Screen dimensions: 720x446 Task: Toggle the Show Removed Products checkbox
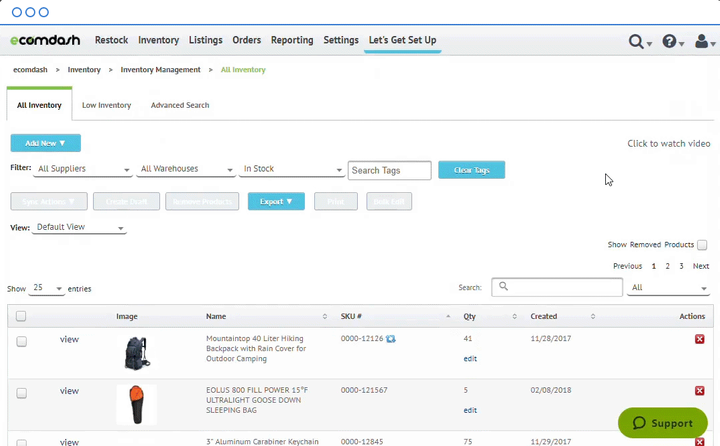click(702, 245)
